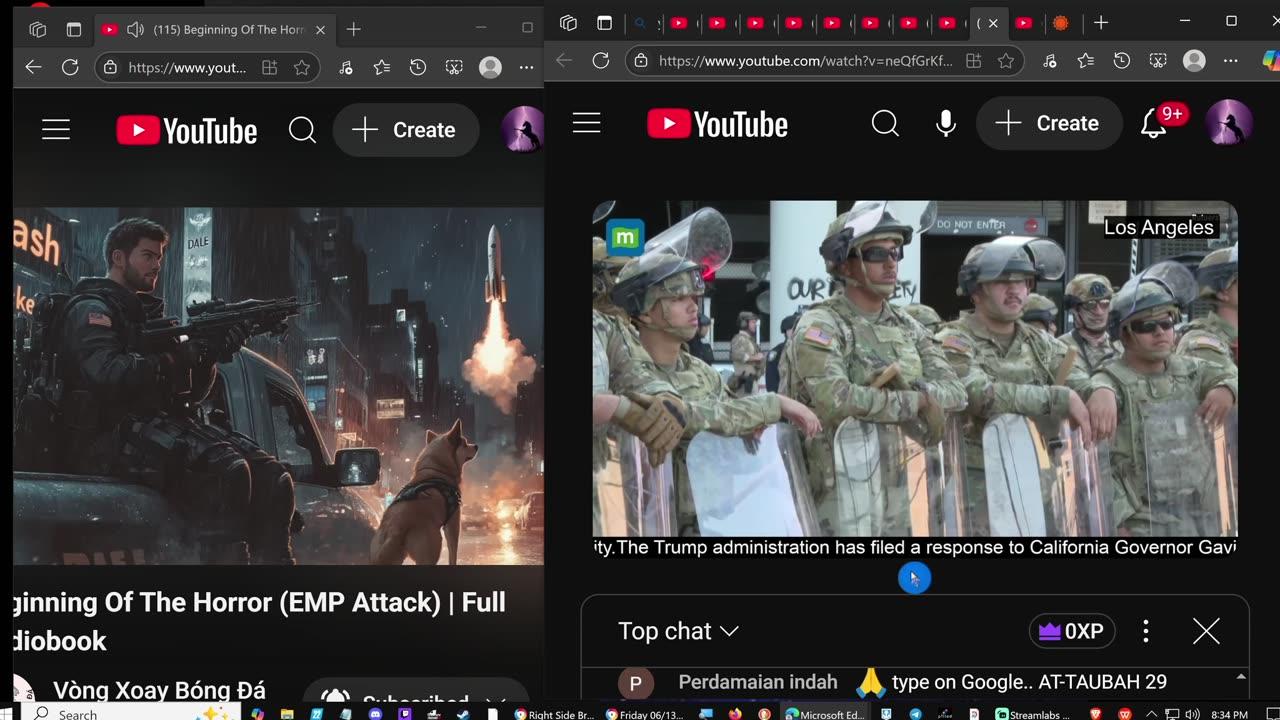Close the live chat panel

tap(1206, 631)
